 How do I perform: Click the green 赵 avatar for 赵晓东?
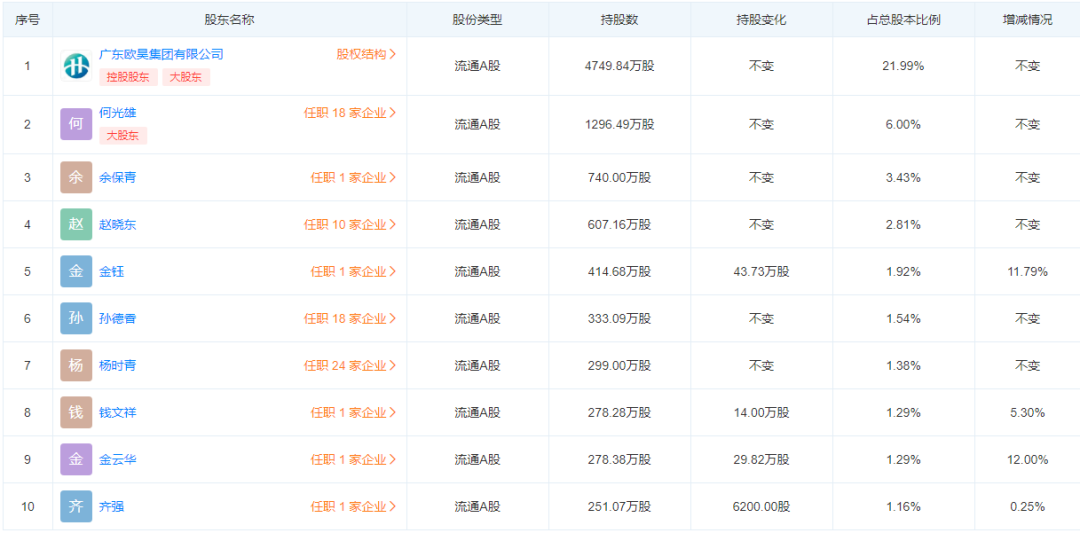click(76, 224)
